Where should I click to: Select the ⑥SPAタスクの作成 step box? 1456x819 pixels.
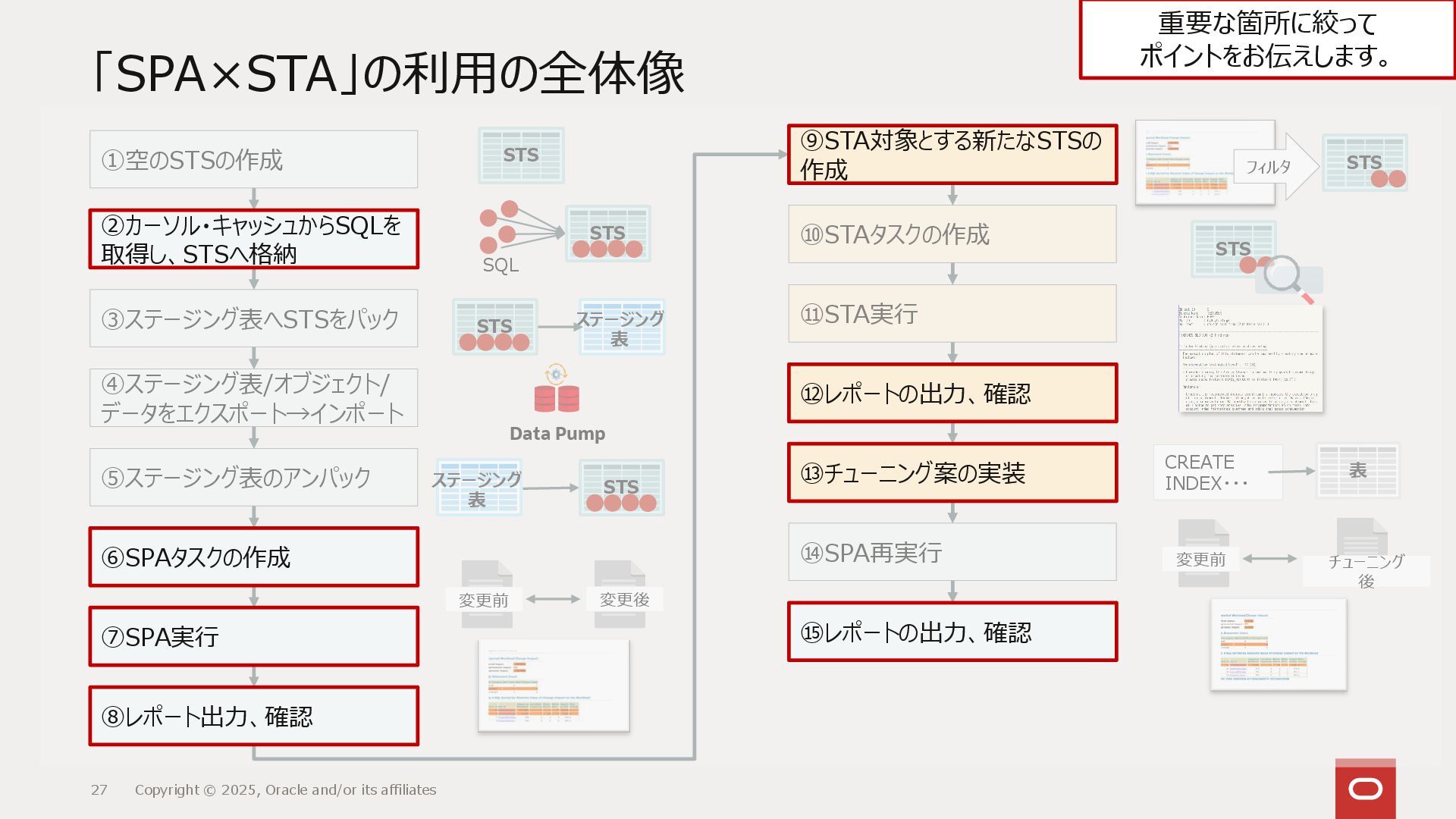(253, 557)
